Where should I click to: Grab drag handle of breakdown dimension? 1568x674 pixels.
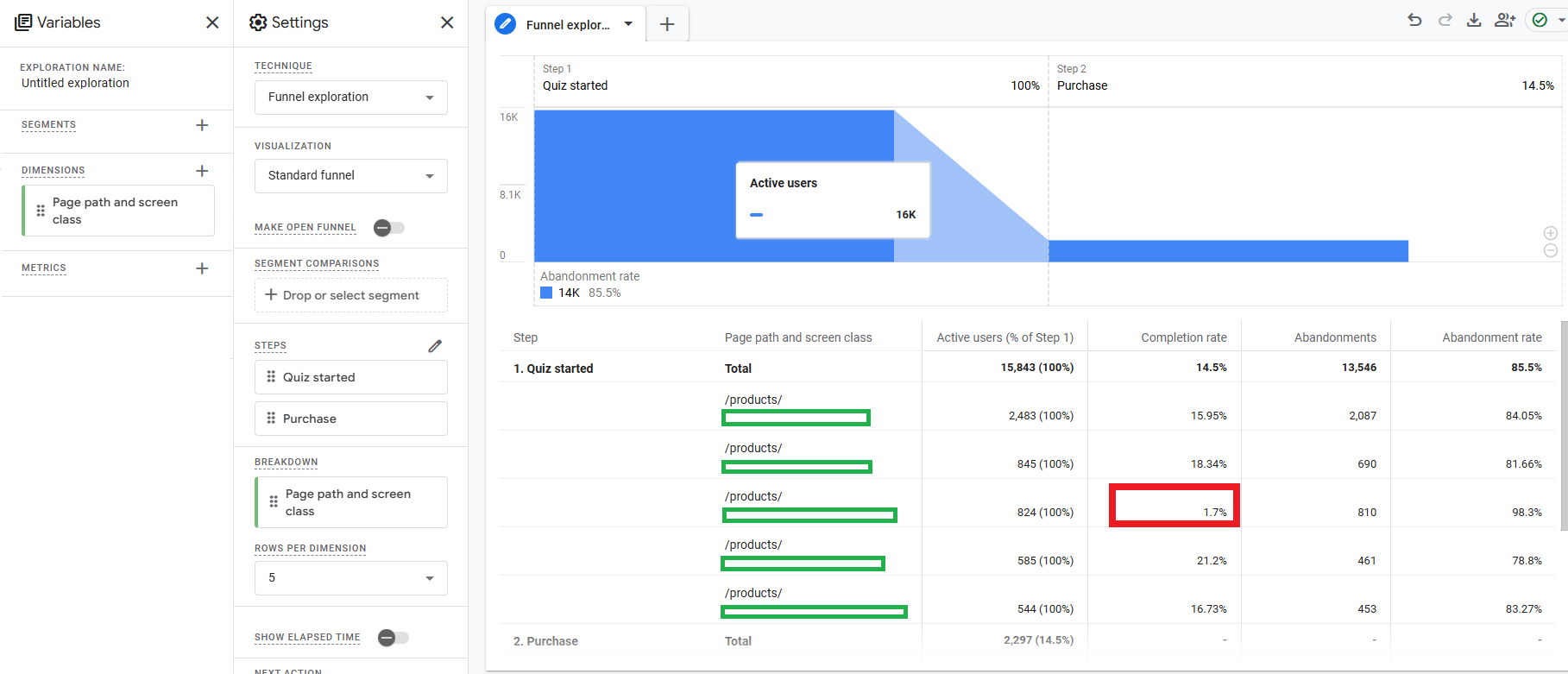[x=274, y=501]
